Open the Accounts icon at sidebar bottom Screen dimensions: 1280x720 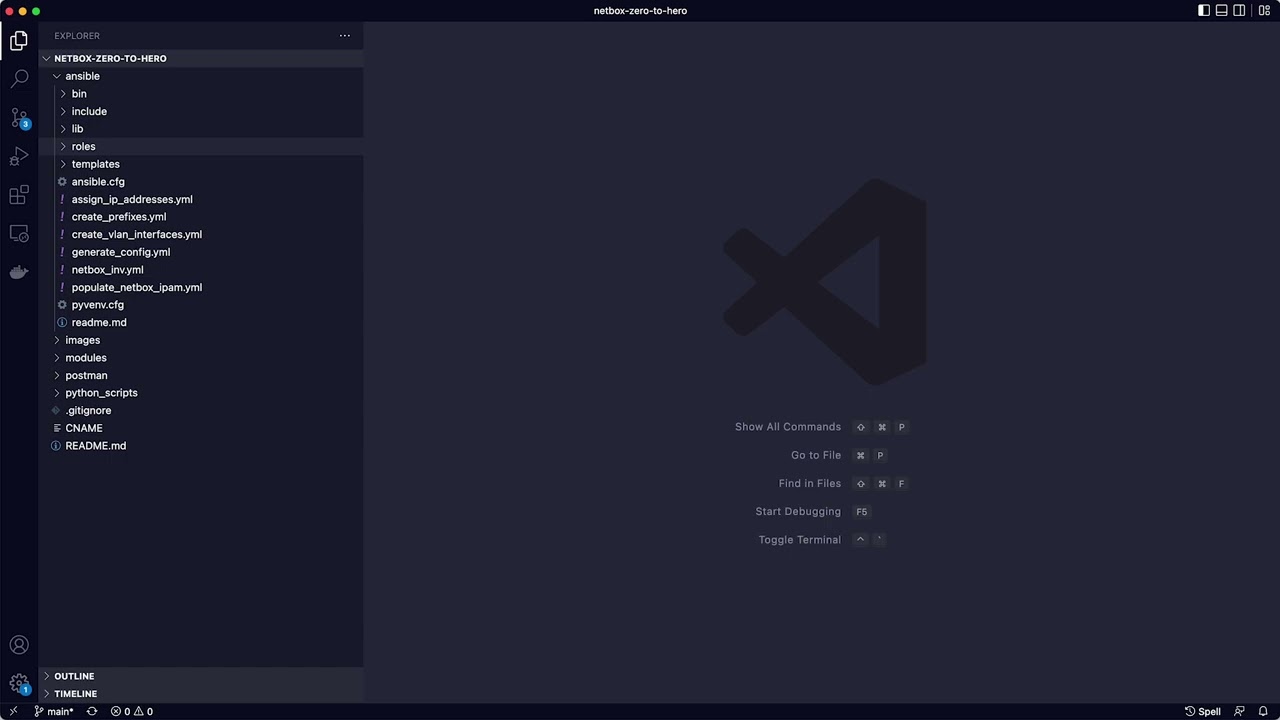pos(19,645)
